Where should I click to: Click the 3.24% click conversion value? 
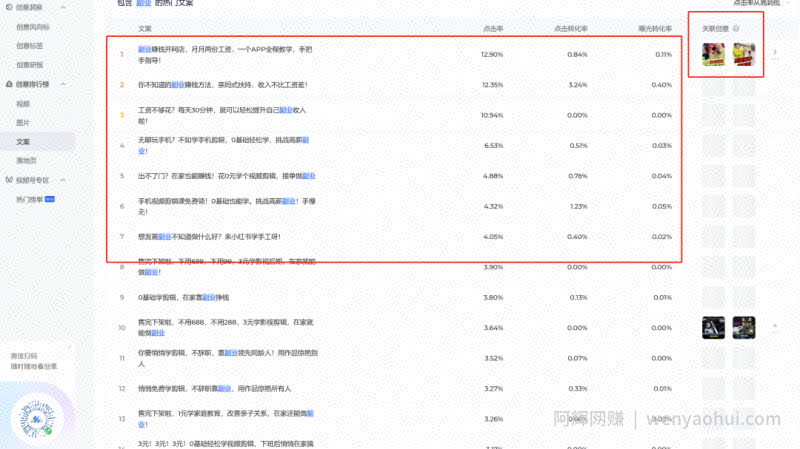578,85
